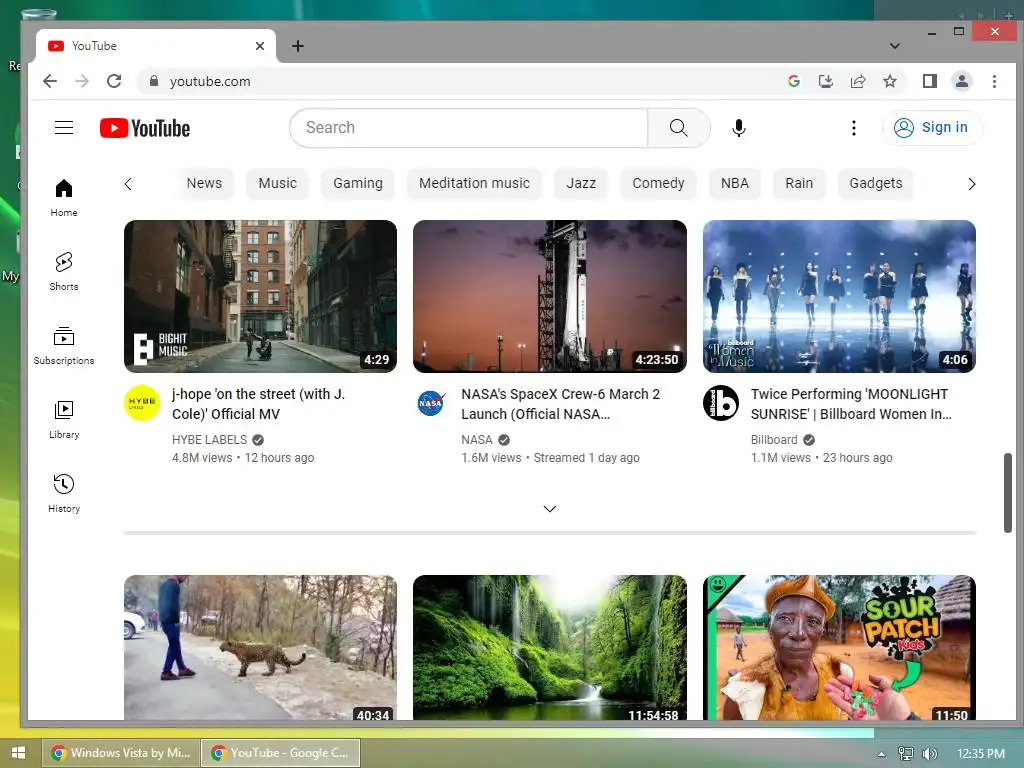Start voice search with microphone icon
Viewport: 1024px width, 768px height.
pyautogui.click(x=739, y=128)
